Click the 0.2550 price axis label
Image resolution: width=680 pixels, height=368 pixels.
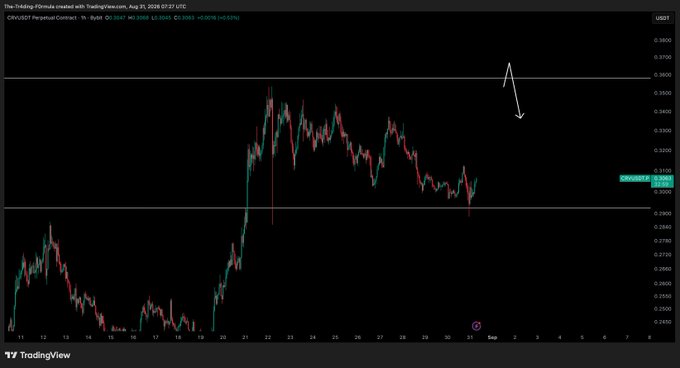point(662,296)
